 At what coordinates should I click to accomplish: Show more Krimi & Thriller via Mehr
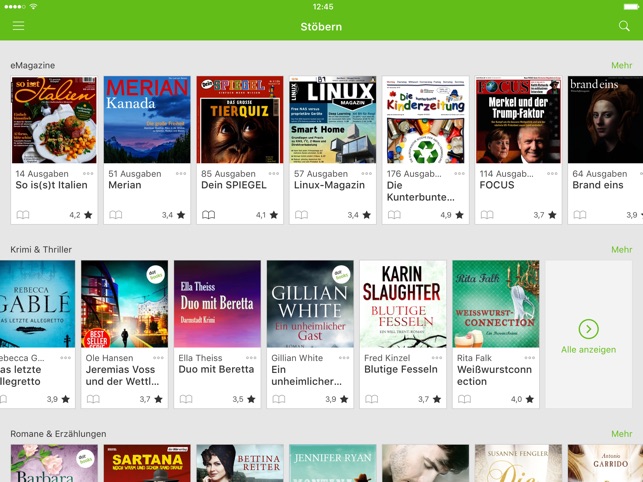622,249
